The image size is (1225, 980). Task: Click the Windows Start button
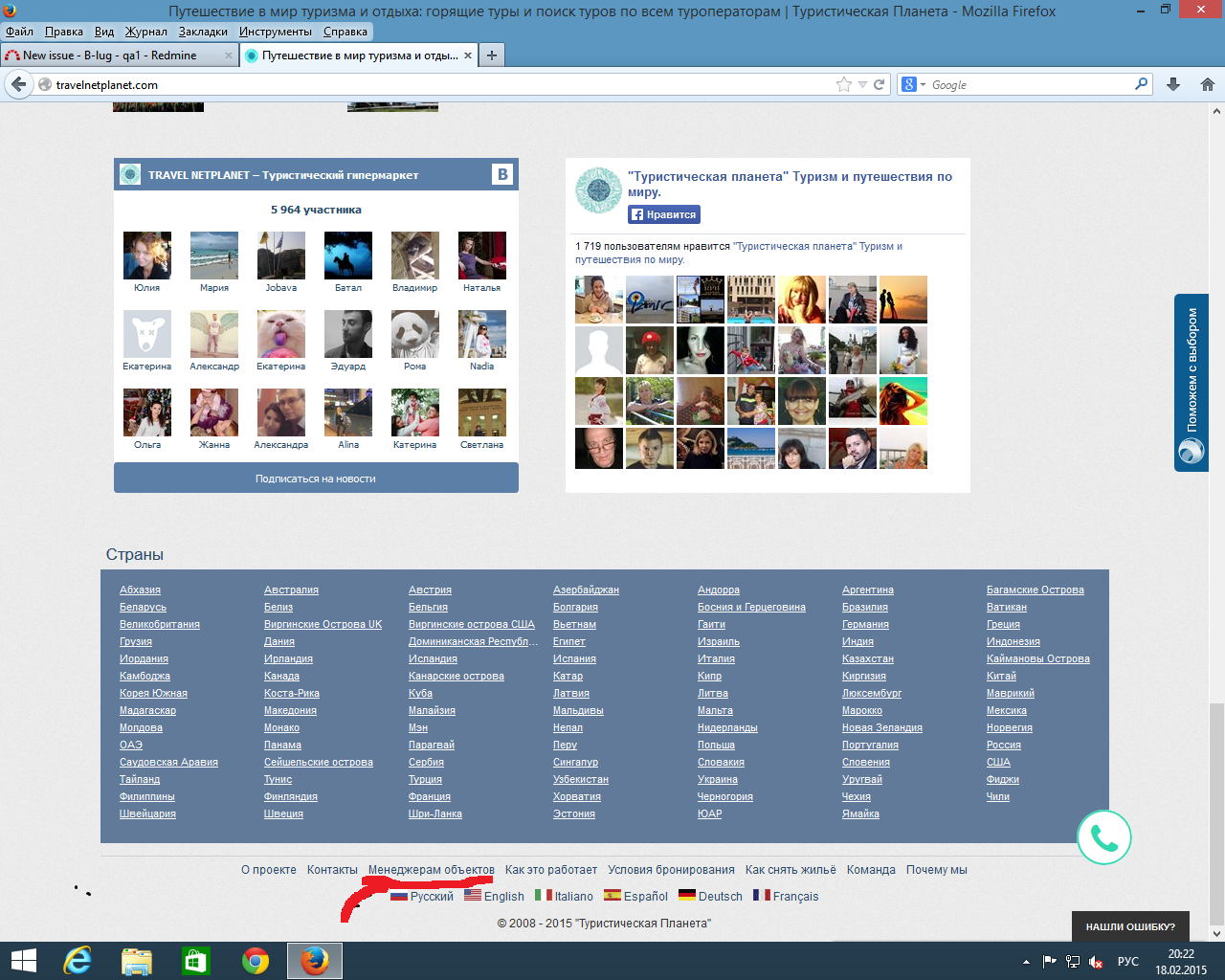tap(23, 960)
